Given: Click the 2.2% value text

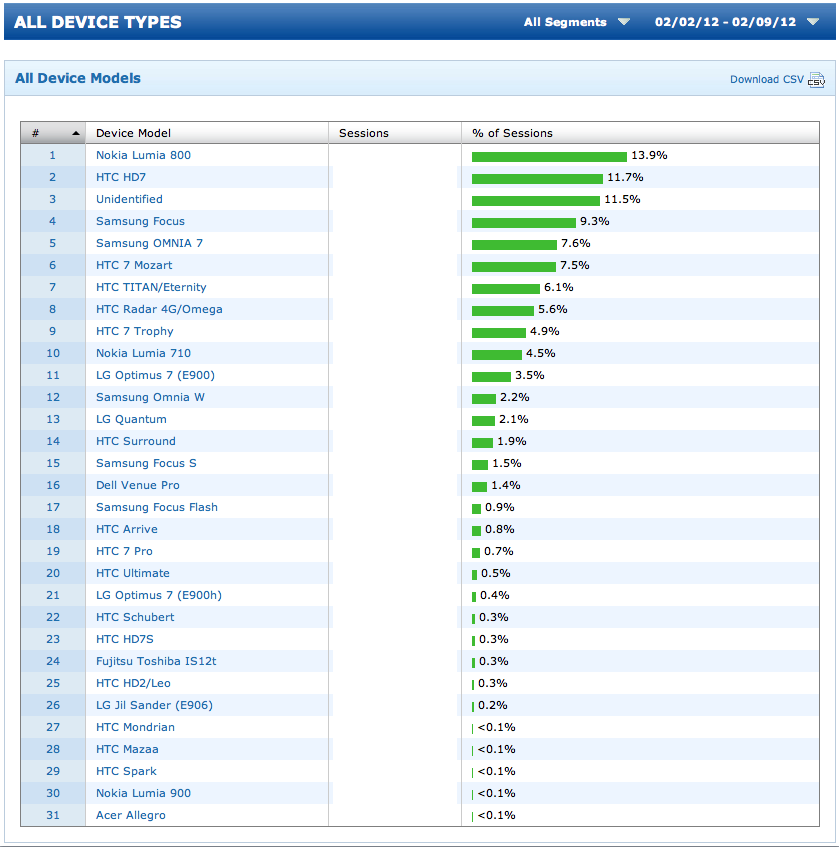Looking at the screenshot, I should tap(514, 397).
